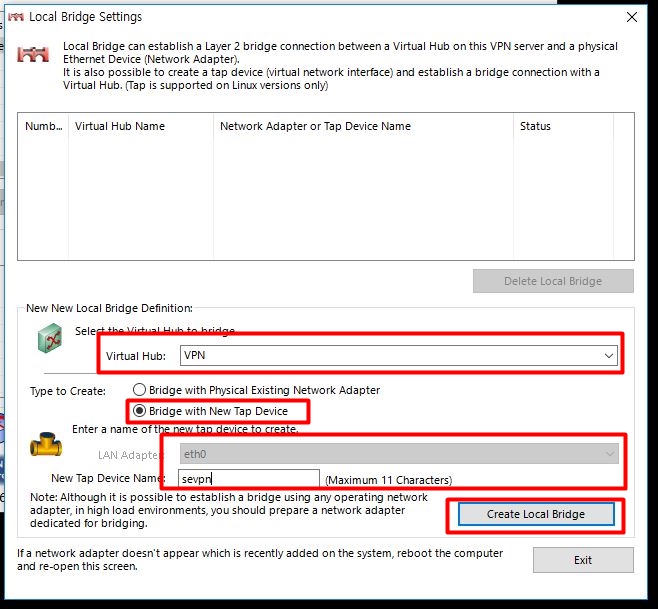The height and width of the screenshot is (609, 658).
Task: Click the 'Type to Create:' label
Action: pos(68,391)
